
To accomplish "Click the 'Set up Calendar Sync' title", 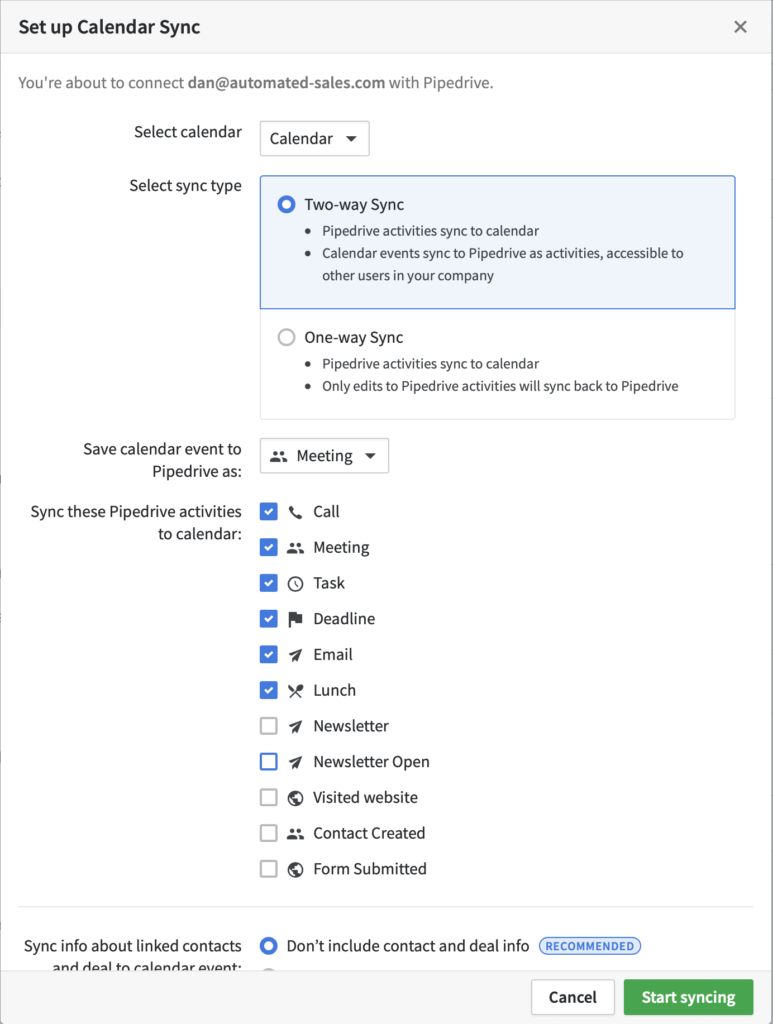I will pos(109,27).
